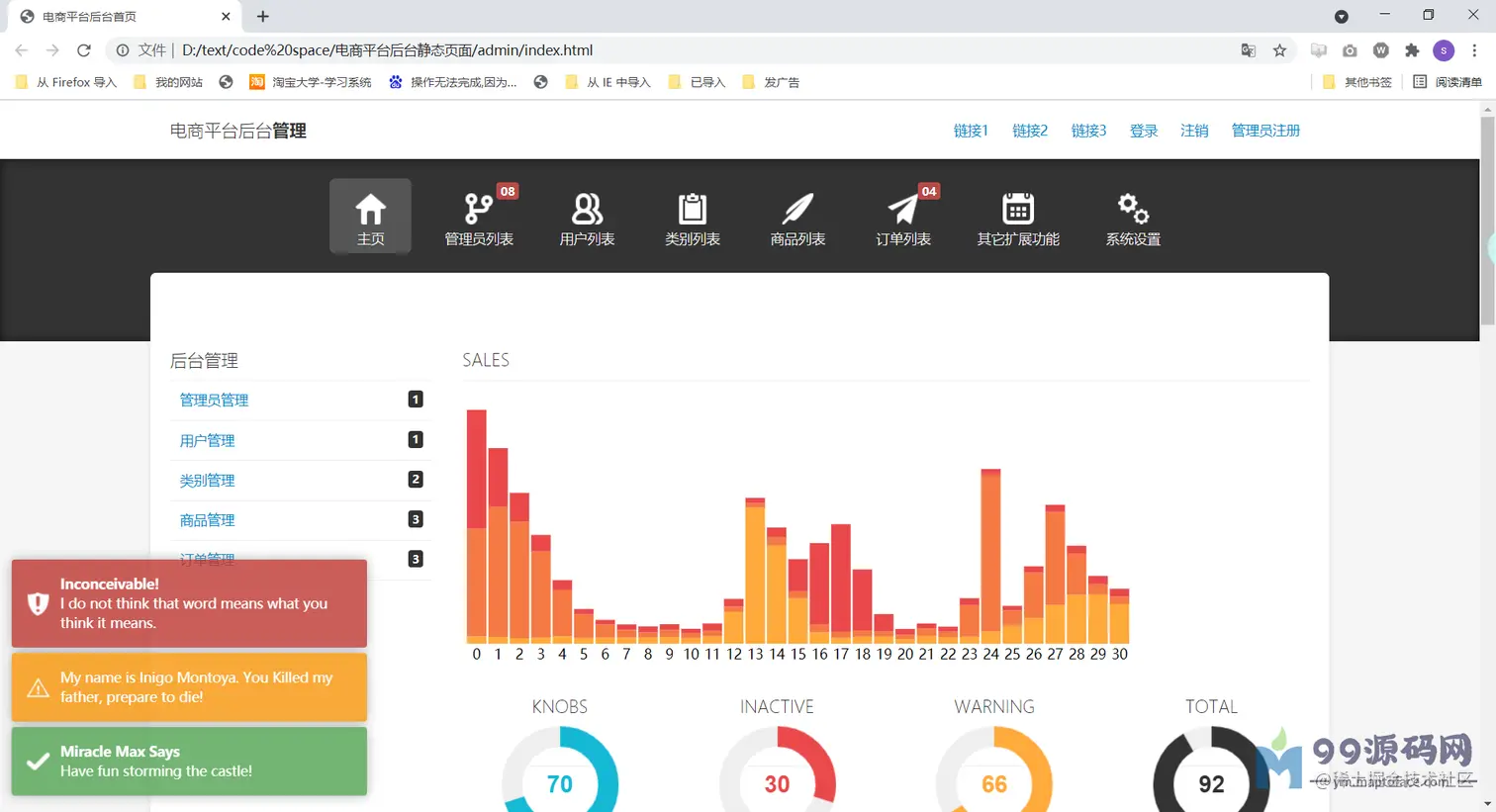Open a new browser tab
The height and width of the screenshot is (812, 1496).
263,17
